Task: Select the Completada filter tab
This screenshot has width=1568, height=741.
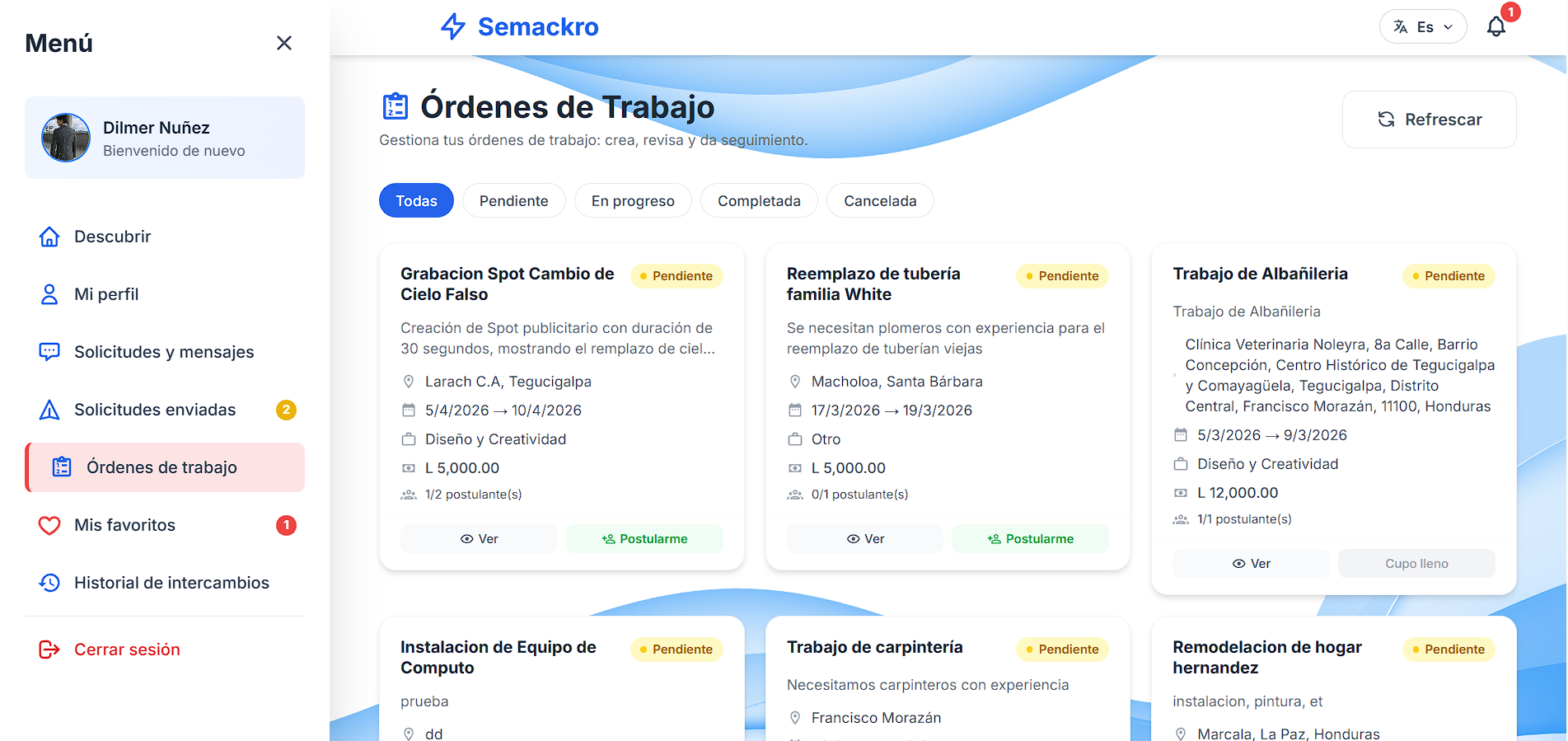Action: point(759,200)
